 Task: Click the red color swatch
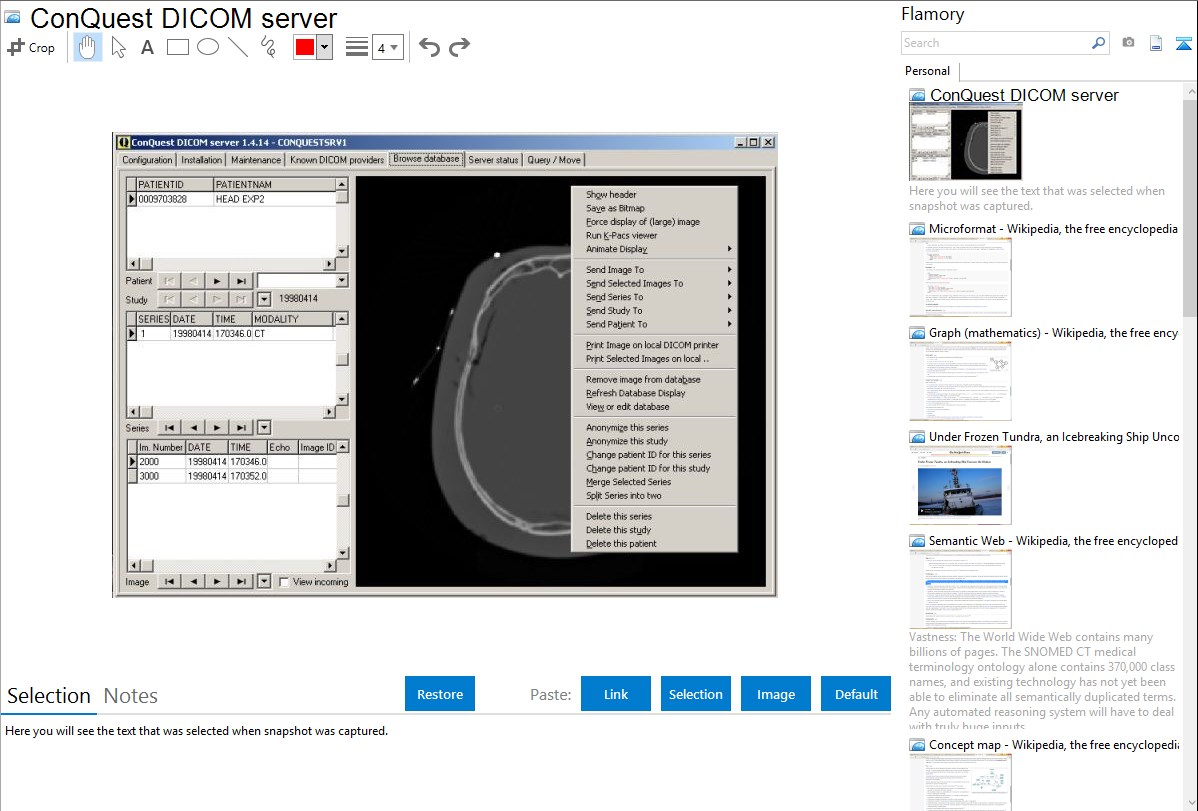(x=304, y=47)
